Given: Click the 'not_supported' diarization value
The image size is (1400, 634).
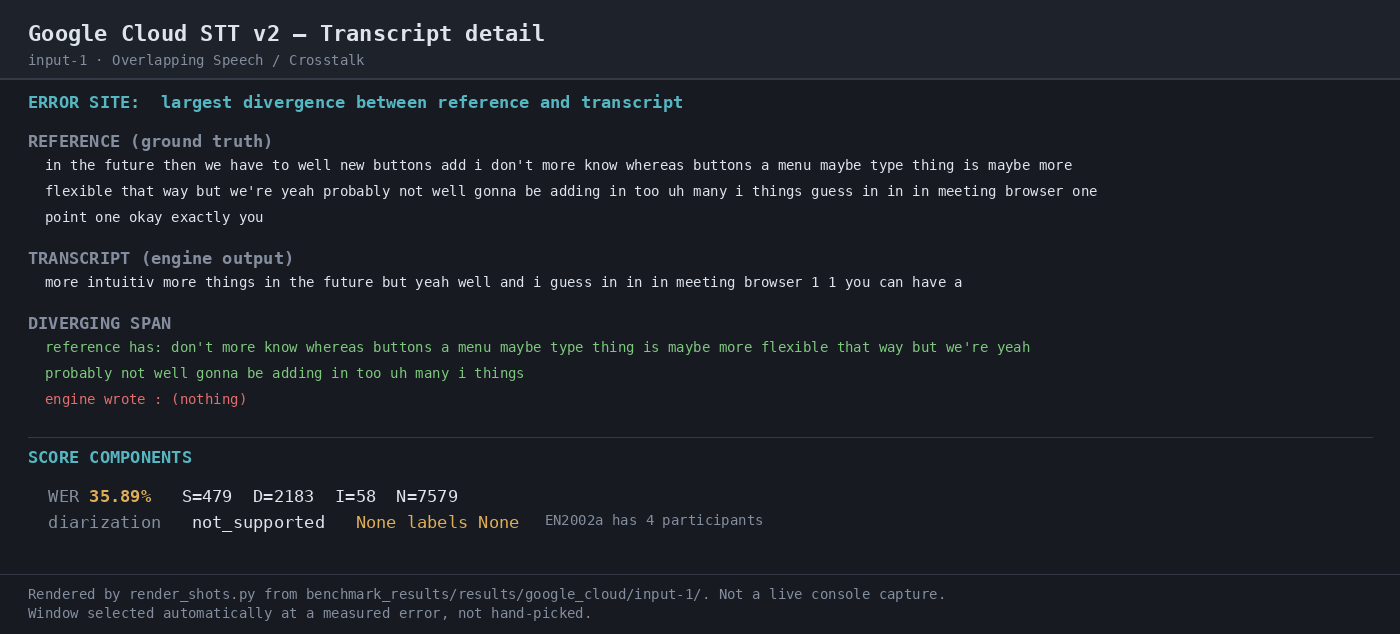Looking at the screenshot, I should [258, 523].
